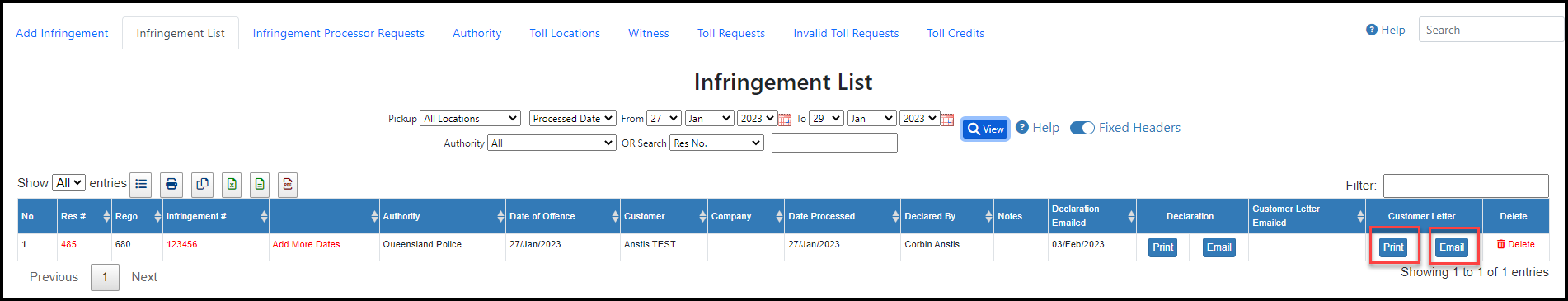
Task: Click the Add More Dates link
Action: coord(306,244)
